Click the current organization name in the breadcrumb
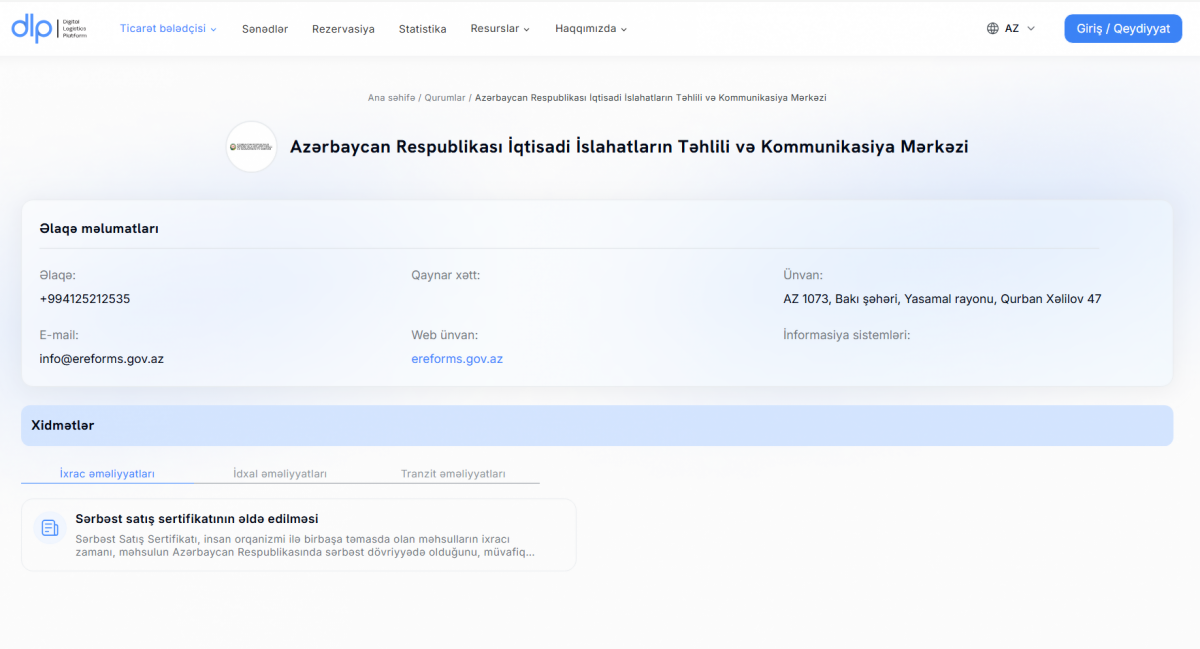 (x=650, y=98)
